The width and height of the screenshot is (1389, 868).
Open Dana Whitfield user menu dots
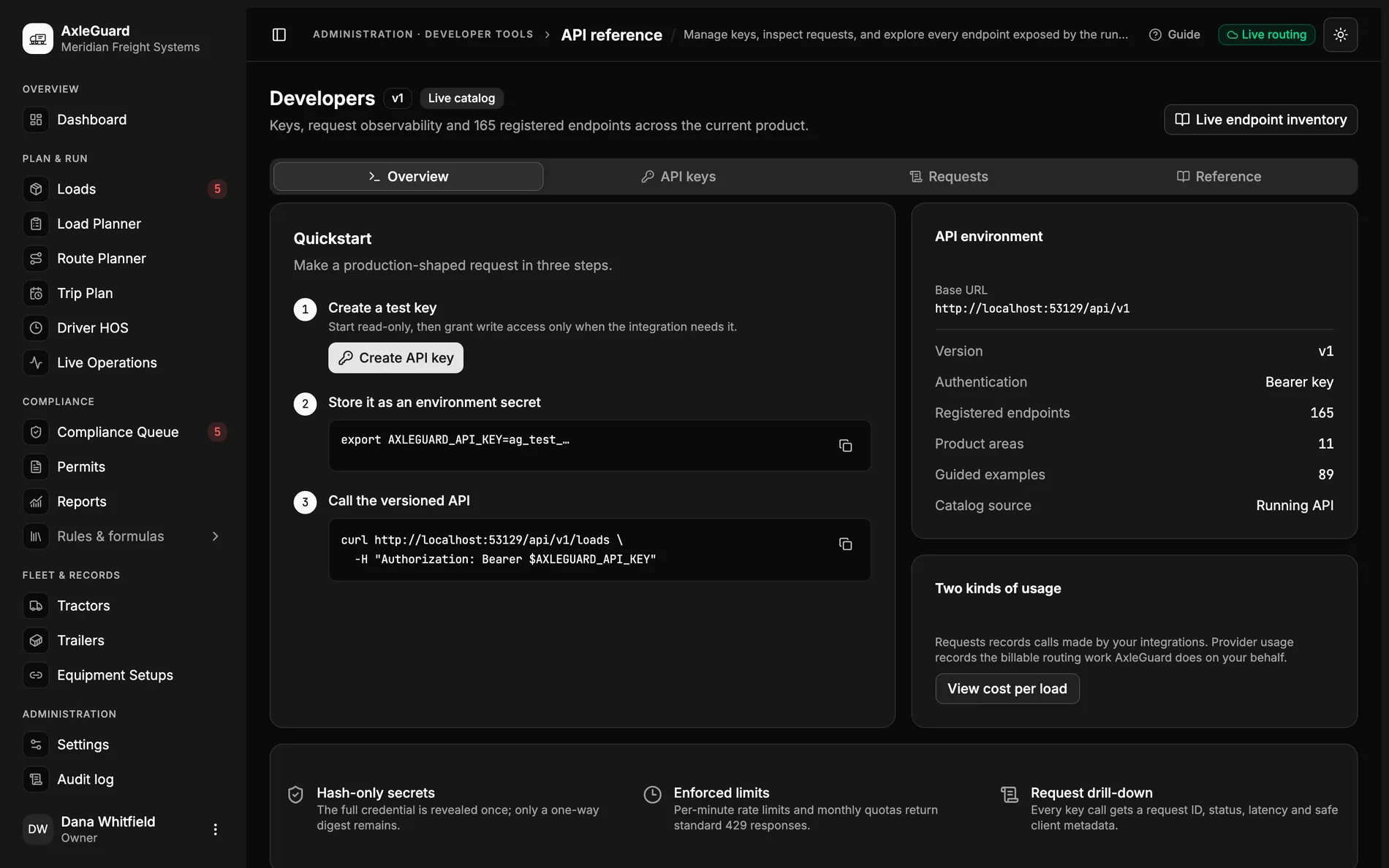[215, 829]
